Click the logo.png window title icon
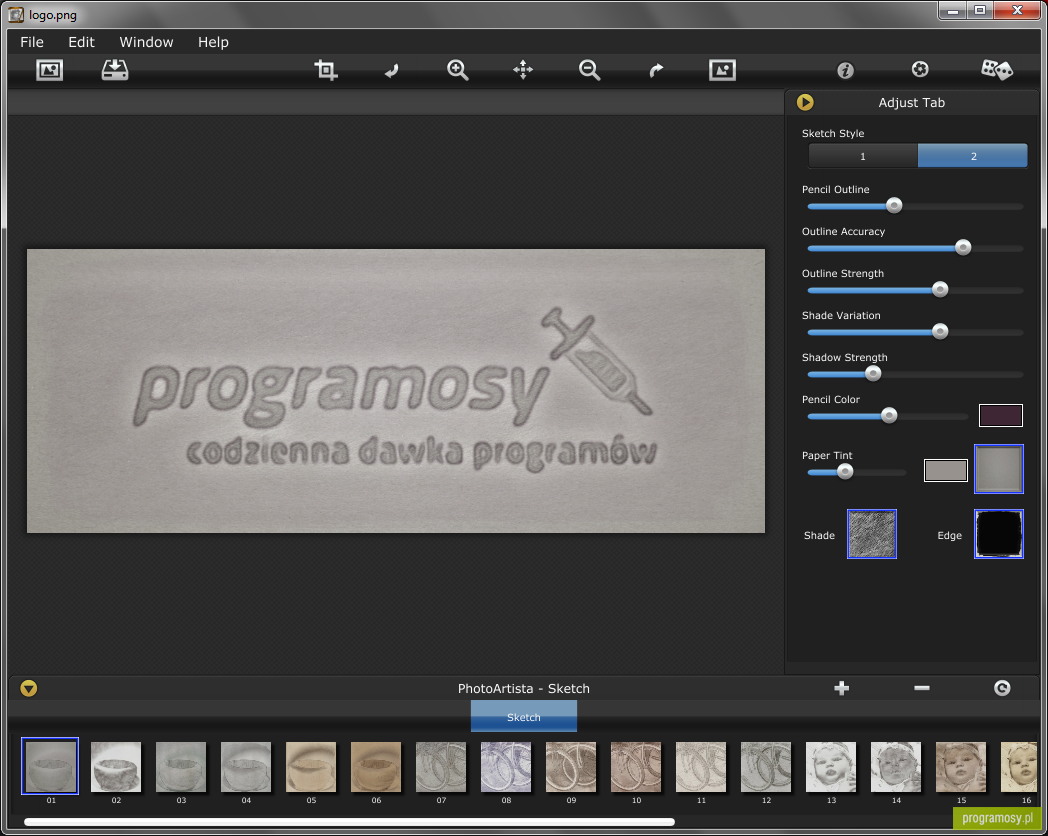 tap(16, 14)
